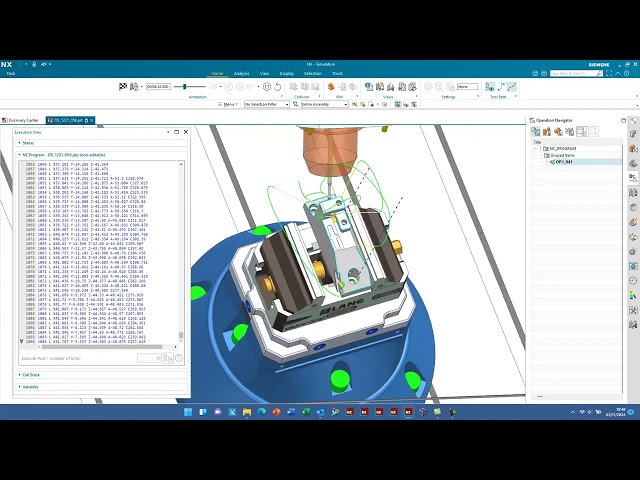The height and width of the screenshot is (480, 640).
Task: Click the icon left of the Execute Post clock
Action: [168, 358]
